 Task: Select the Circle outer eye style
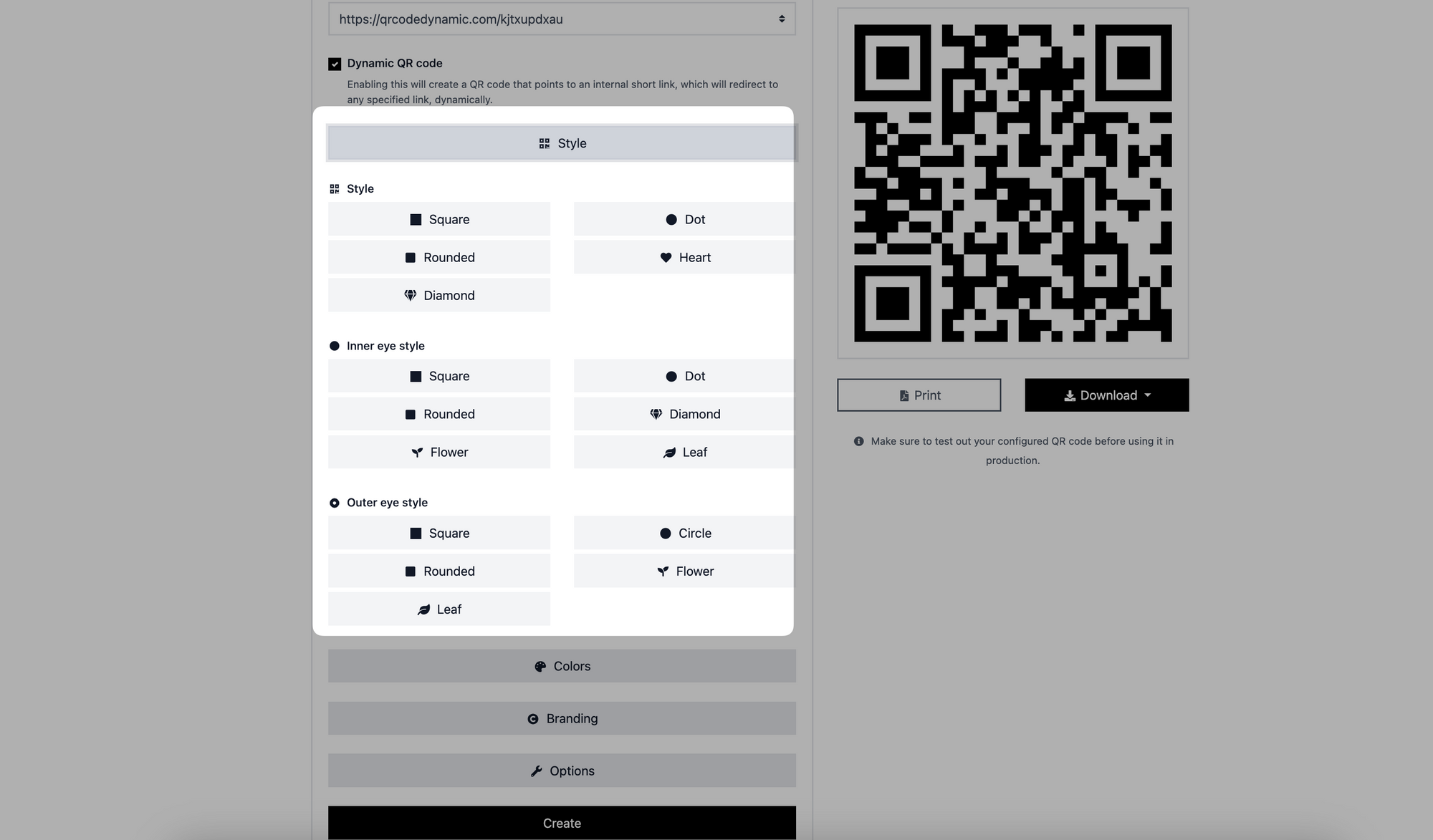pyautogui.click(x=685, y=532)
